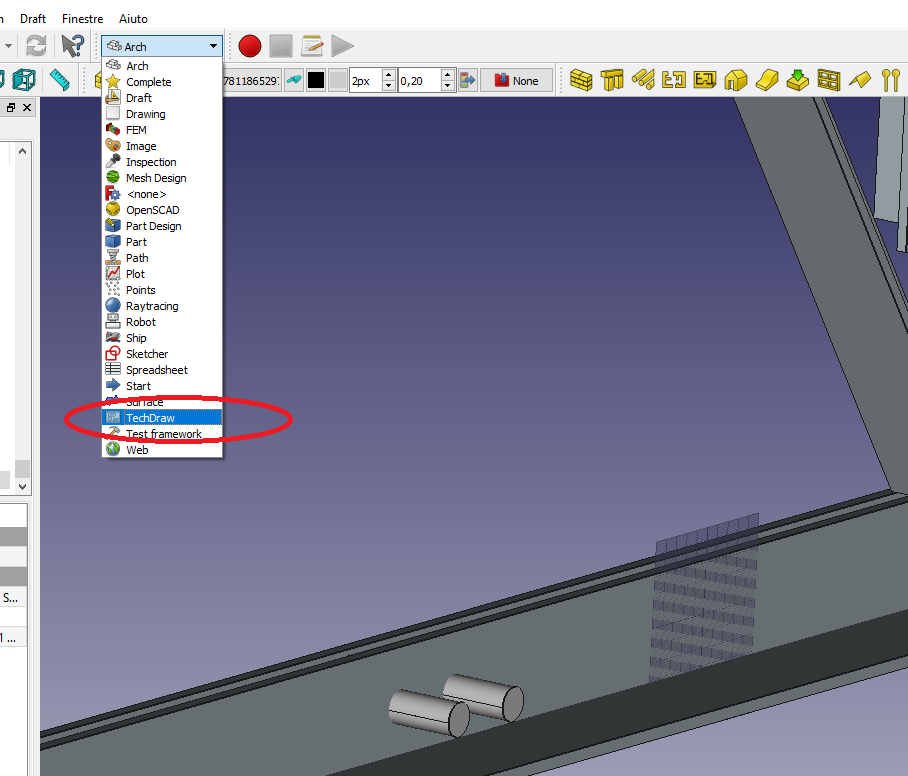Select Complete in the workbench list
Image resolution: width=908 pixels, height=776 pixels.
coord(162,82)
